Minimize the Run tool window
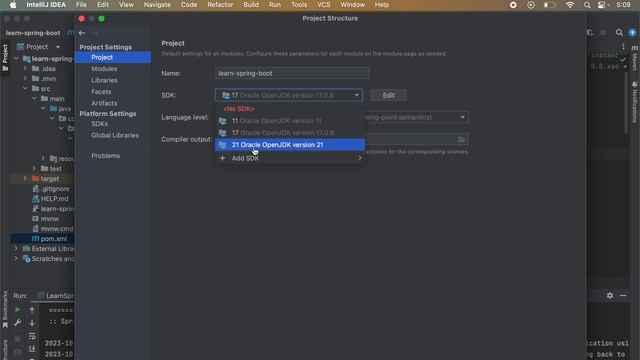Screen dimensions: 640x360 coord(623,295)
